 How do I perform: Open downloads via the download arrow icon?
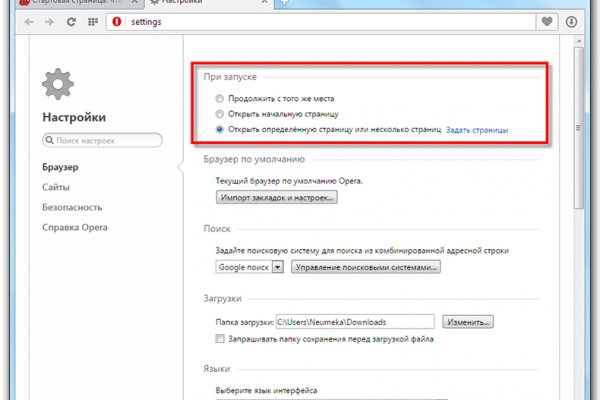(x=572, y=21)
